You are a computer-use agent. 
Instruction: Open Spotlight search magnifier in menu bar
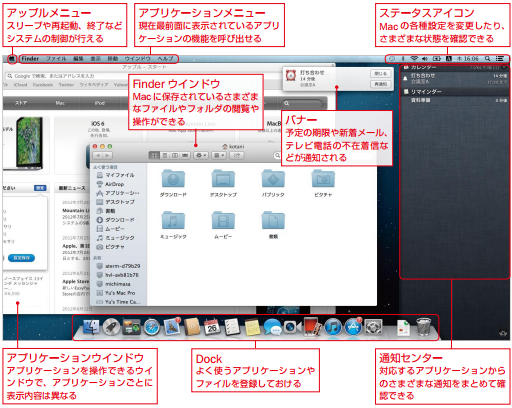point(487,59)
